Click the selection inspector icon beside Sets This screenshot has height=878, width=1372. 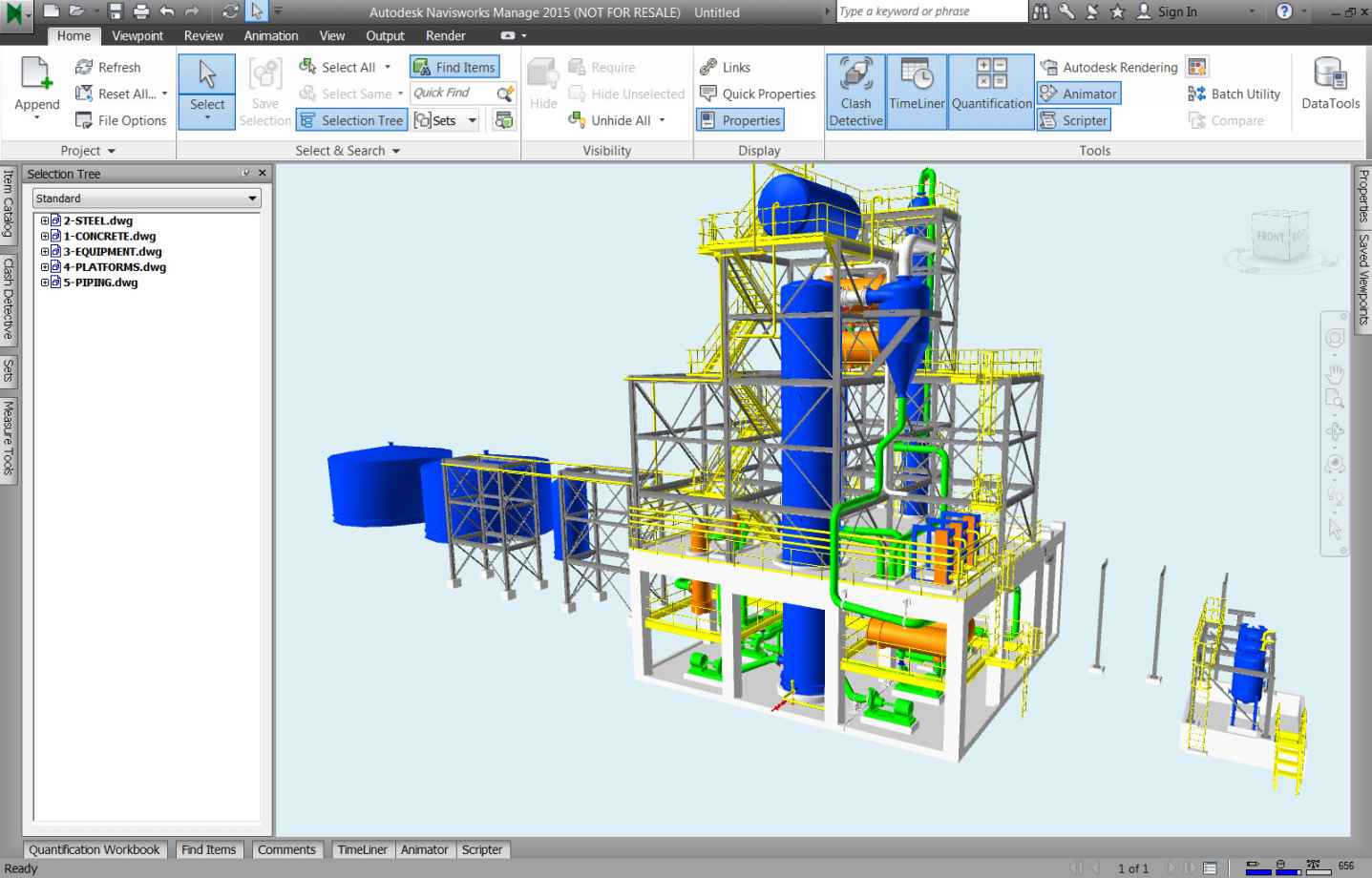tap(504, 120)
